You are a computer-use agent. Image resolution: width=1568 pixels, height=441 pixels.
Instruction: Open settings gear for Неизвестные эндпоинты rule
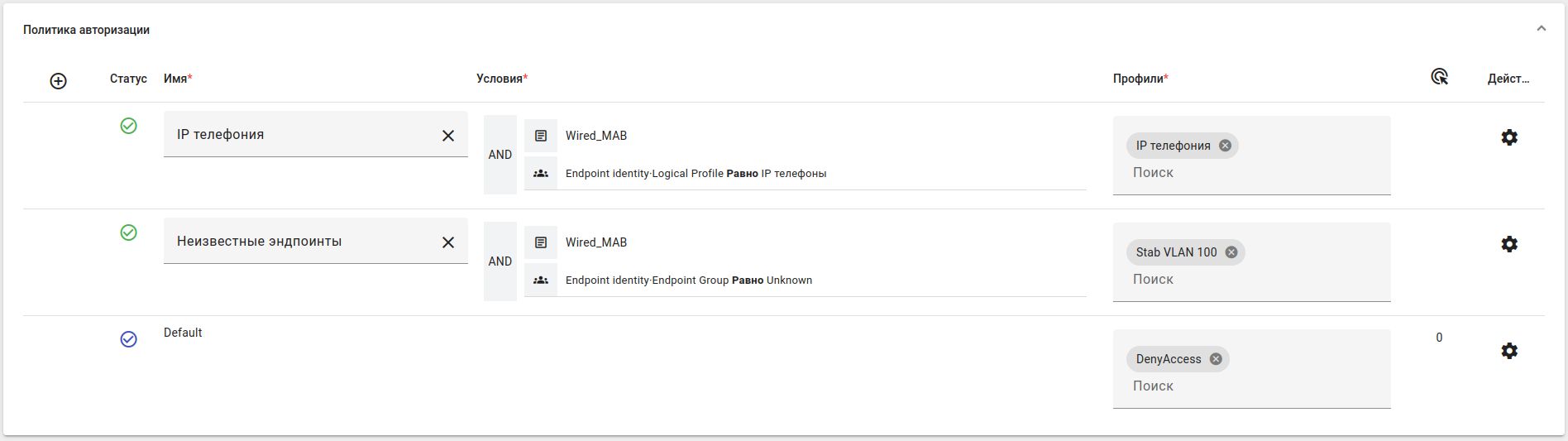click(x=1509, y=244)
